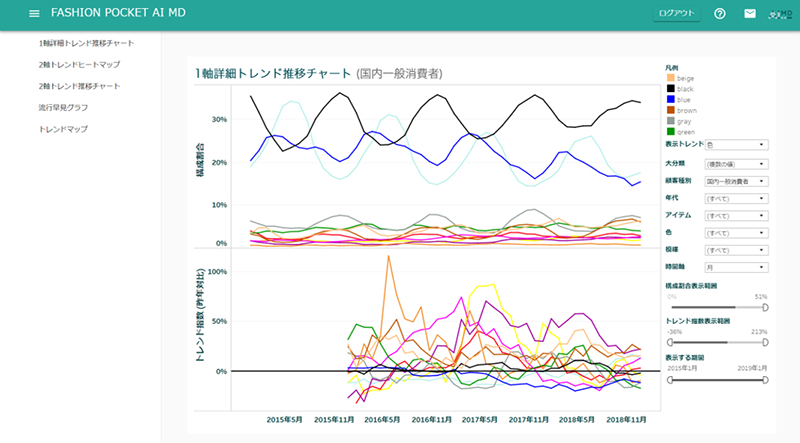Click the トレンド指数表示範囲 slider right handle

pyautogui.click(x=765, y=342)
